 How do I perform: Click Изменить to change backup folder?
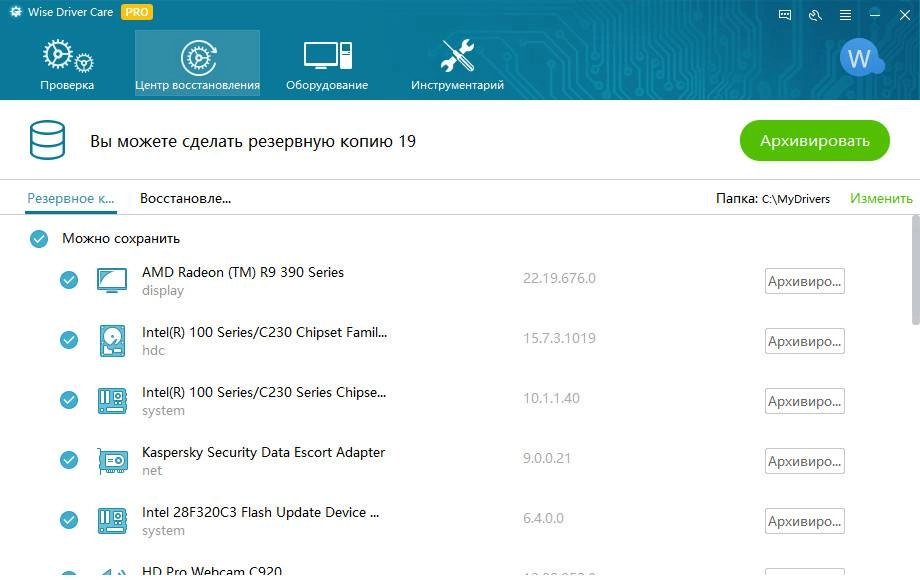coord(881,199)
